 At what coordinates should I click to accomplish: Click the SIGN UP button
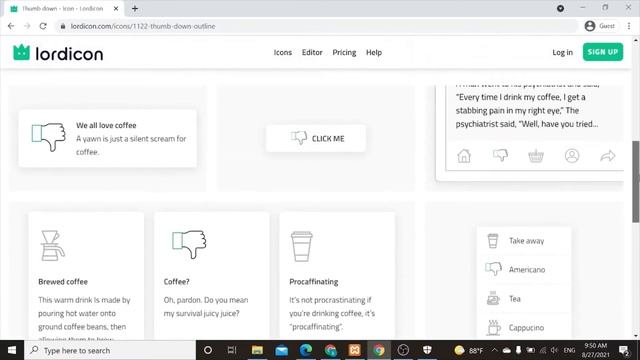603,52
